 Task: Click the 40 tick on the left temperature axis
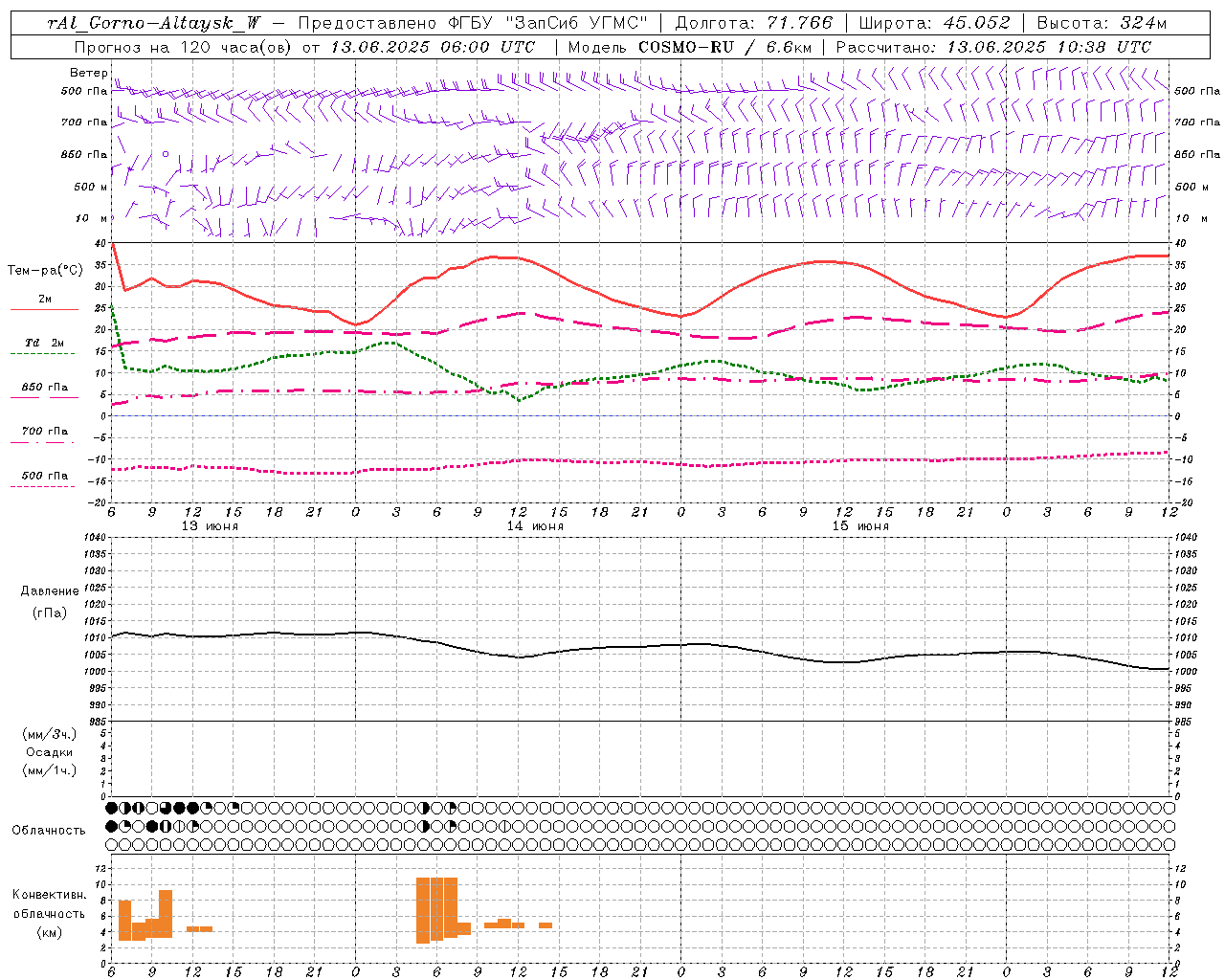[99, 244]
